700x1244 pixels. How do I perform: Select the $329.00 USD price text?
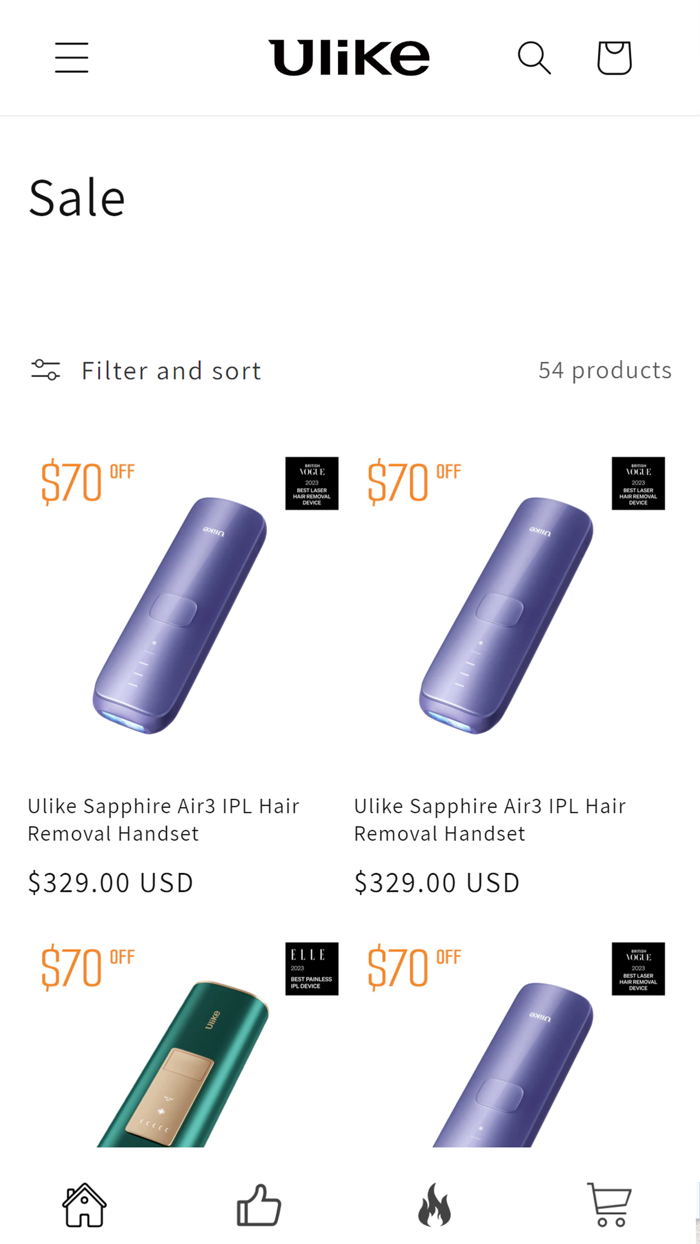(110, 882)
